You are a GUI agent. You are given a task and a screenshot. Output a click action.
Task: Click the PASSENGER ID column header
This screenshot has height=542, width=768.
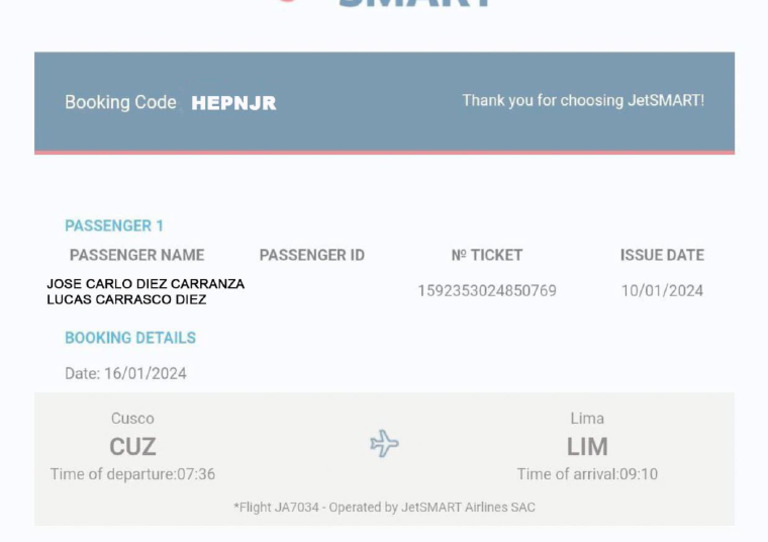click(312, 255)
